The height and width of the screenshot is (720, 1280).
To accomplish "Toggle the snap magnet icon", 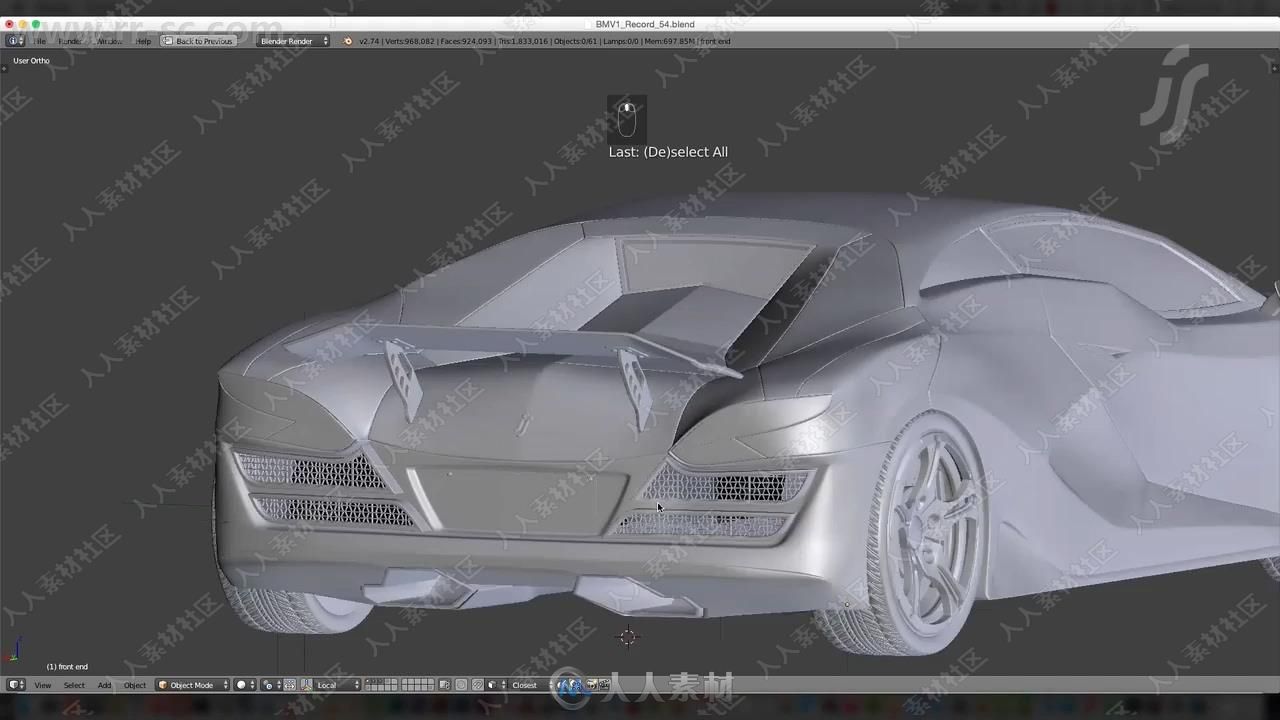I will click(x=478, y=685).
